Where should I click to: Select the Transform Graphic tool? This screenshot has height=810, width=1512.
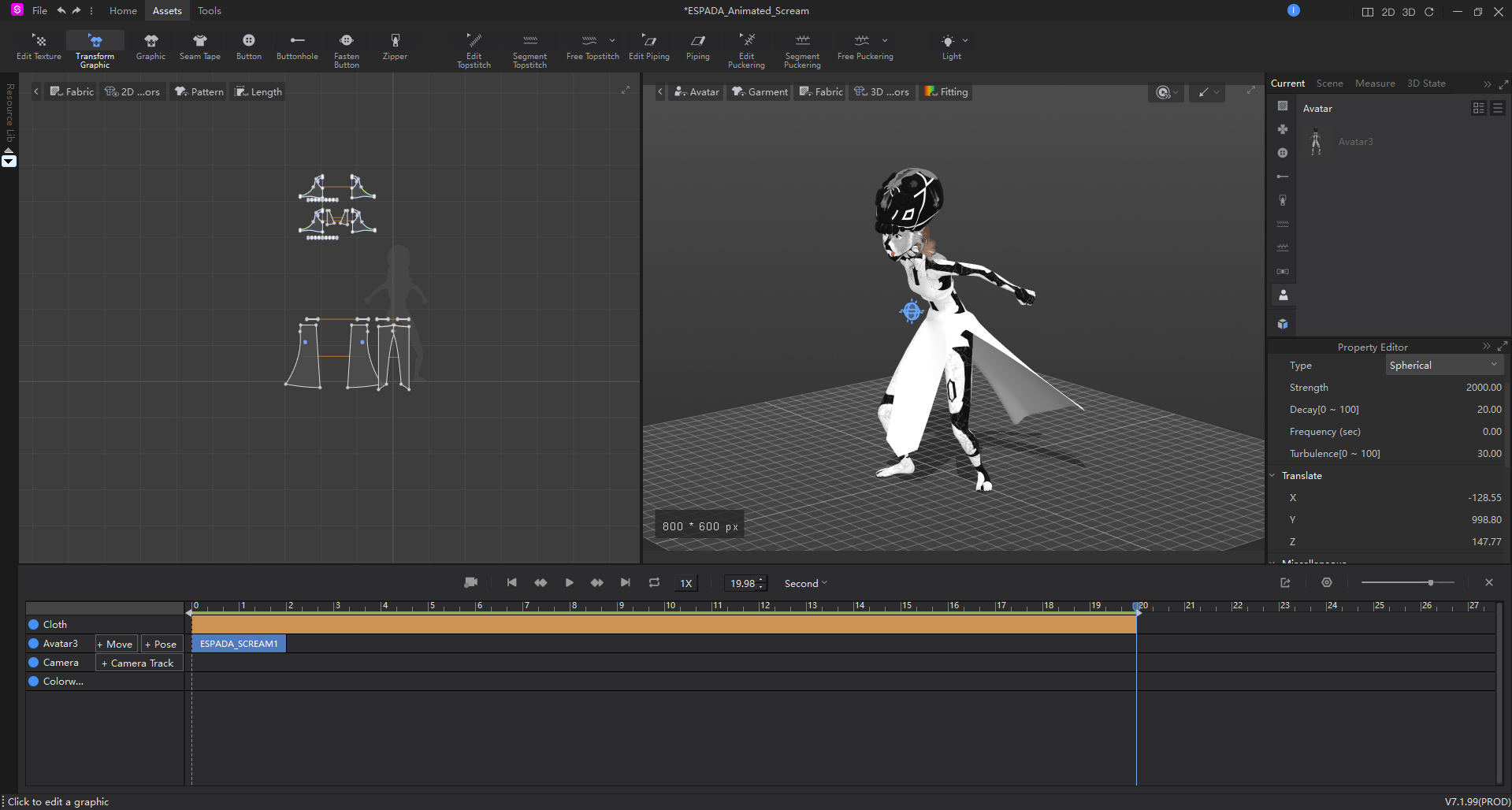(95, 50)
